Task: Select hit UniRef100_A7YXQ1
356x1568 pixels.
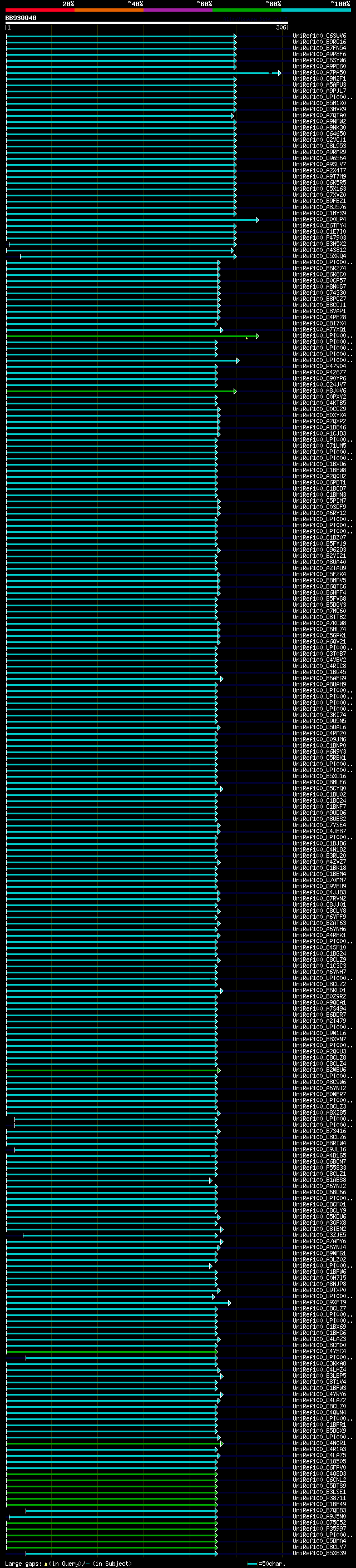Action: pos(319,329)
